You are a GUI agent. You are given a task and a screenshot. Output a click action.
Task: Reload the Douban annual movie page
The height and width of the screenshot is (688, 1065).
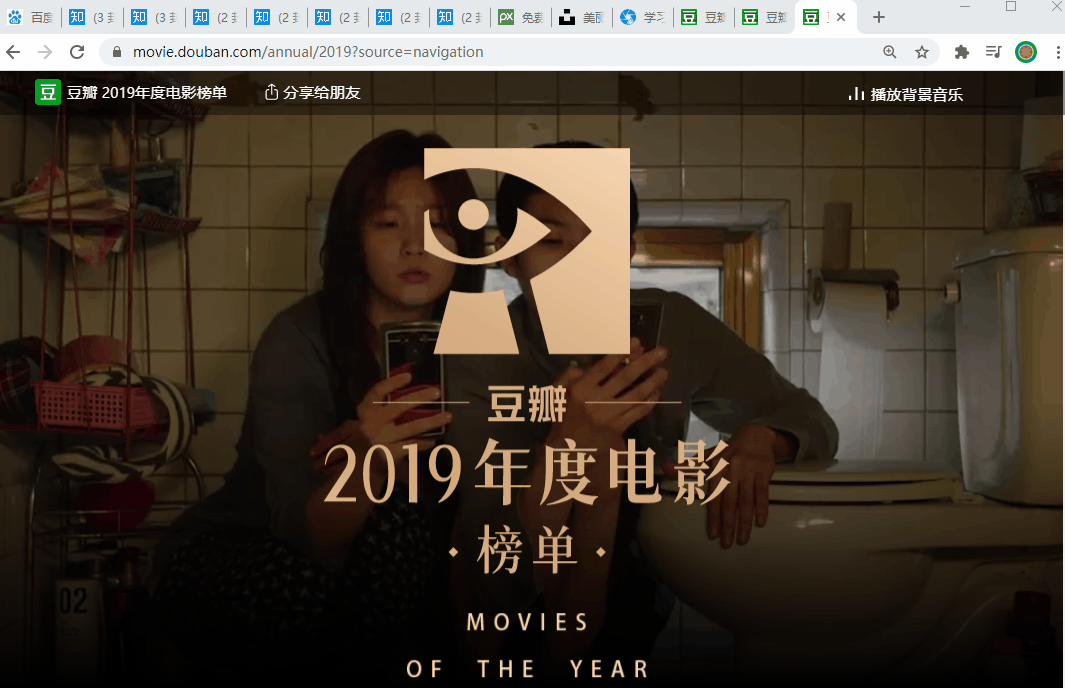pyautogui.click(x=77, y=52)
